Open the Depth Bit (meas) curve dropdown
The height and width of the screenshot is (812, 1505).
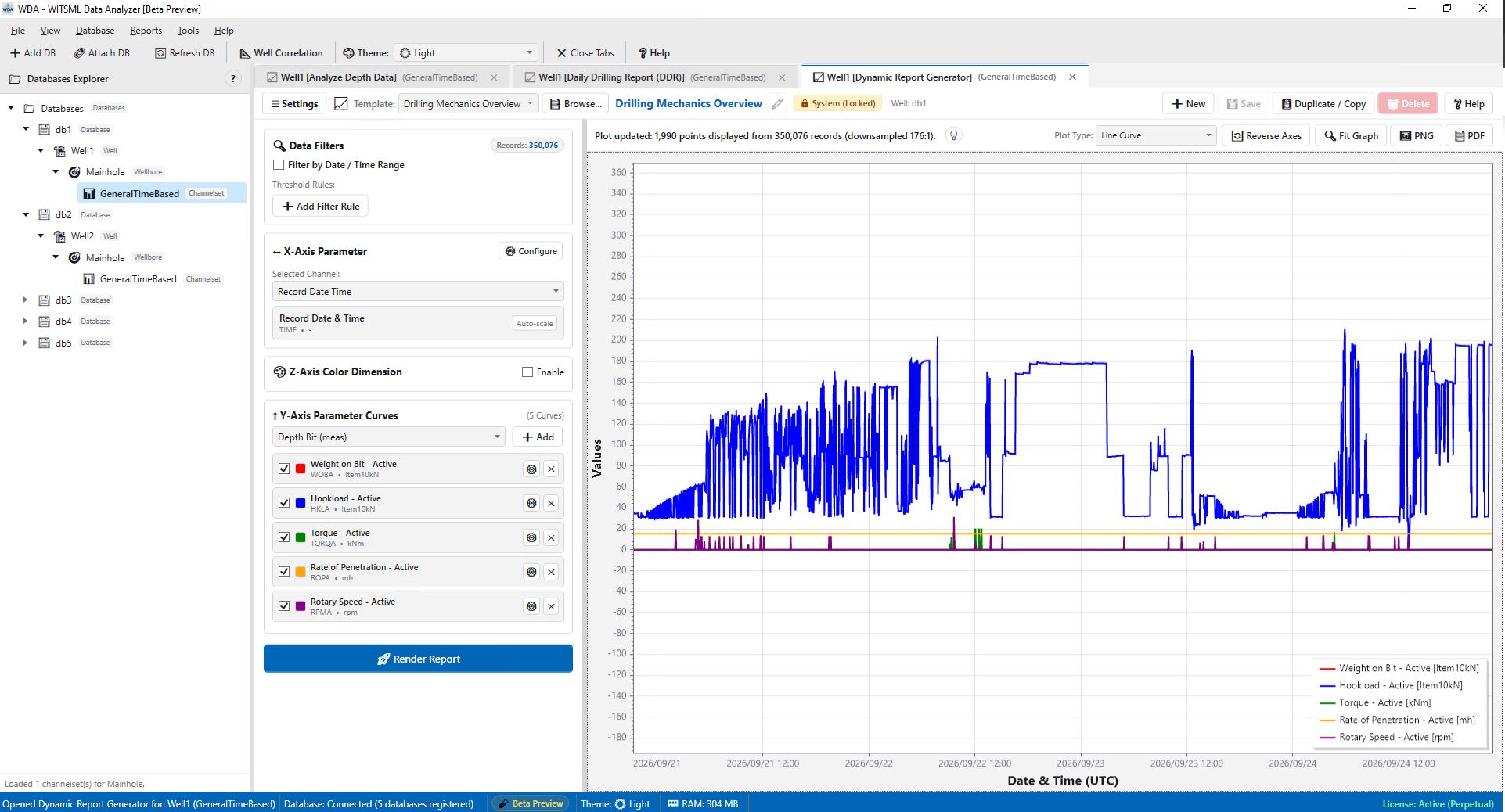[389, 437]
